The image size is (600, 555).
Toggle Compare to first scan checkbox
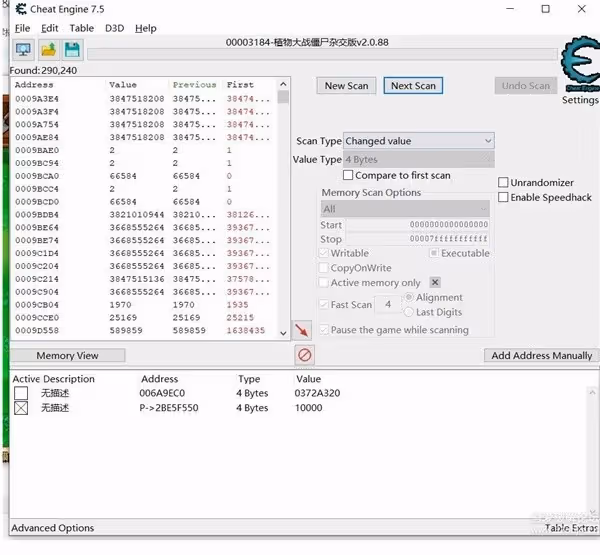click(x=348, y=175)
